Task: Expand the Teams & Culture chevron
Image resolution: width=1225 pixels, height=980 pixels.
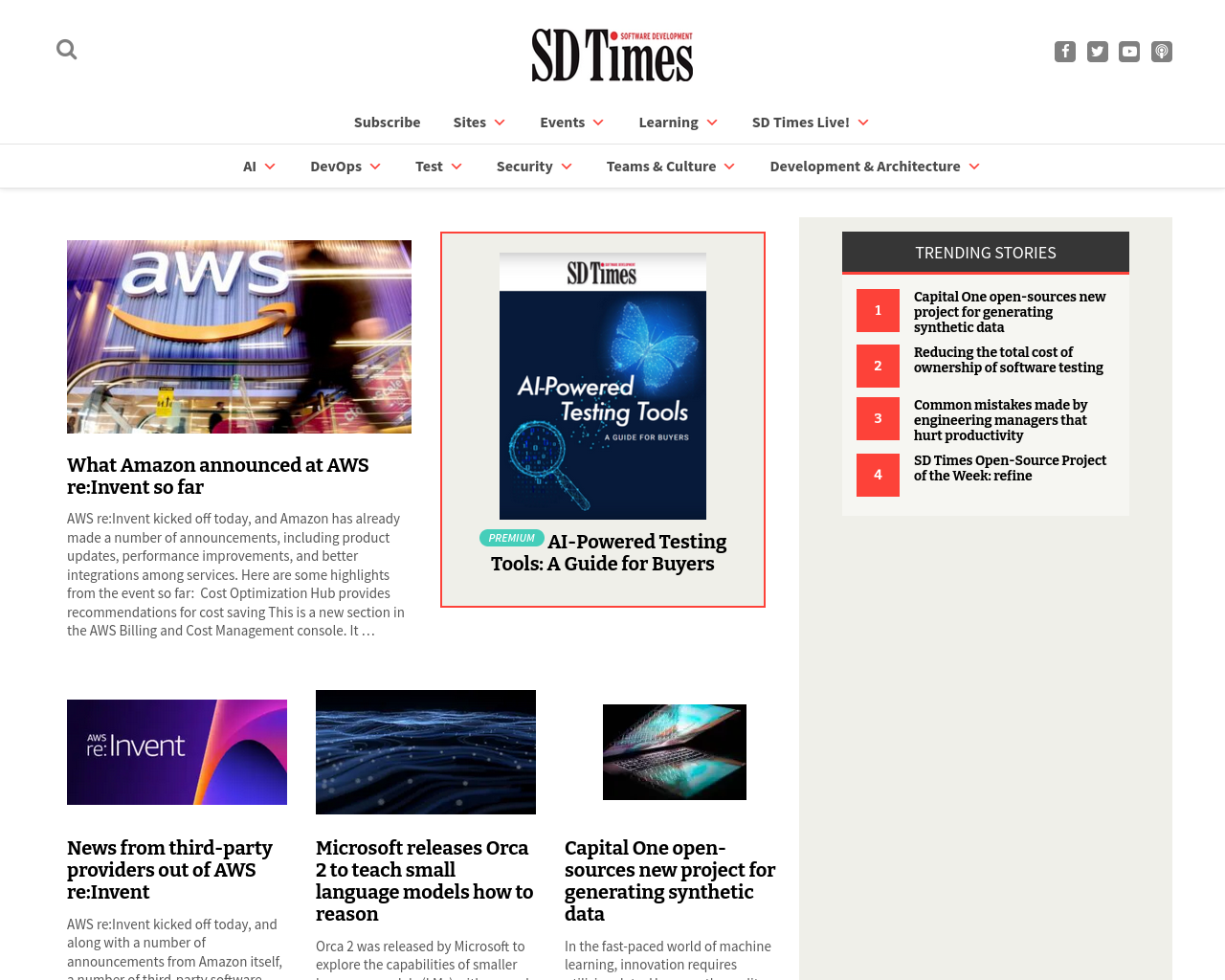Action: click(x=729, y=167)
